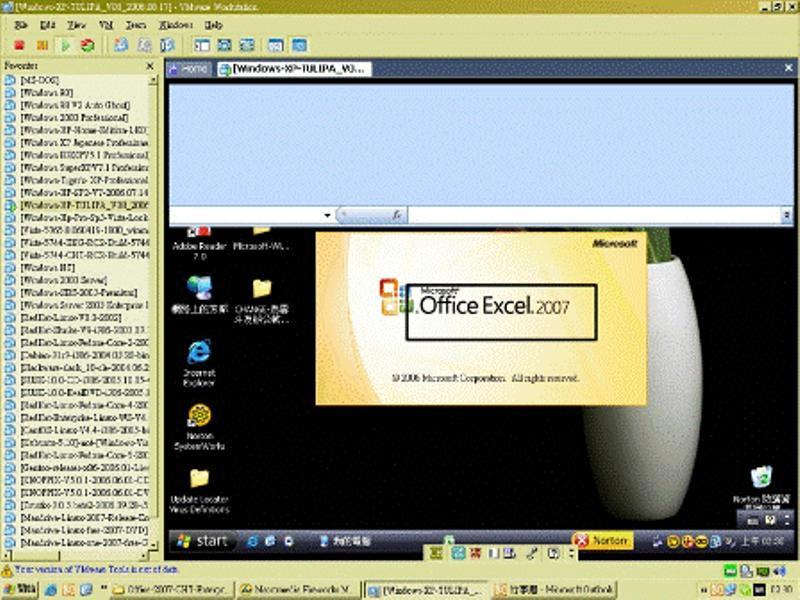Switch to the Microsoft Outlook taskbar button
Screen dimensions: 800x600
point(554,590)
